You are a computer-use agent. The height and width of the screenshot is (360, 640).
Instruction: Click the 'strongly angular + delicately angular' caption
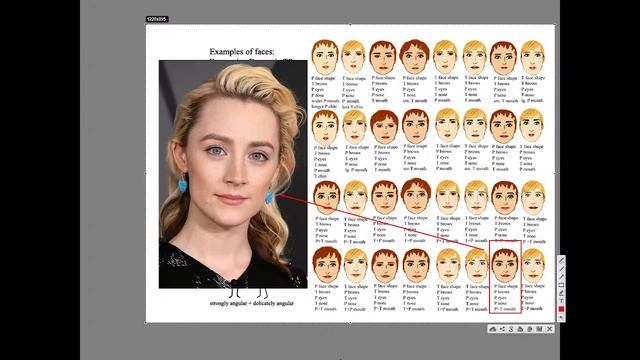251,303
